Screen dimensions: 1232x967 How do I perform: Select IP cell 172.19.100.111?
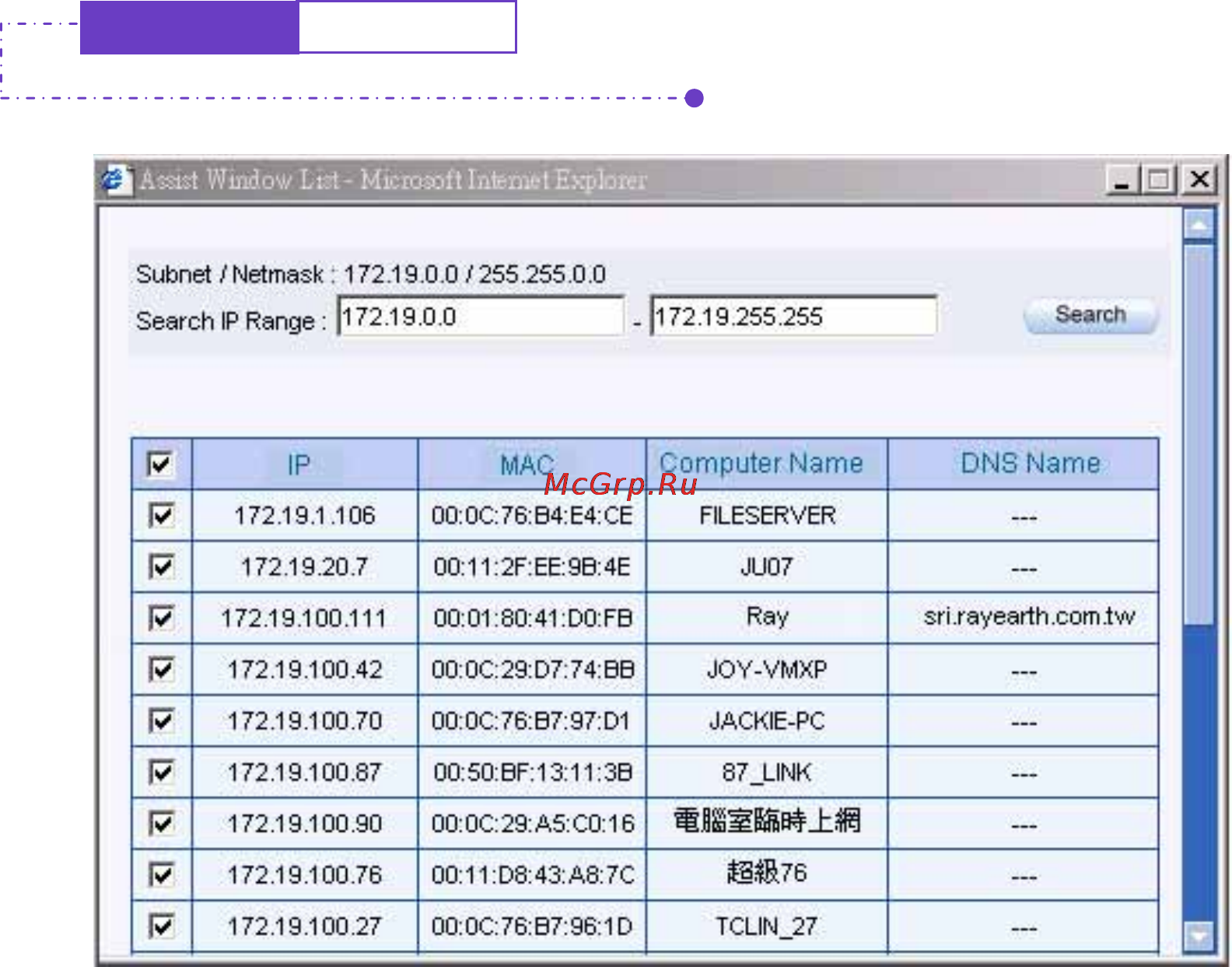303,618
